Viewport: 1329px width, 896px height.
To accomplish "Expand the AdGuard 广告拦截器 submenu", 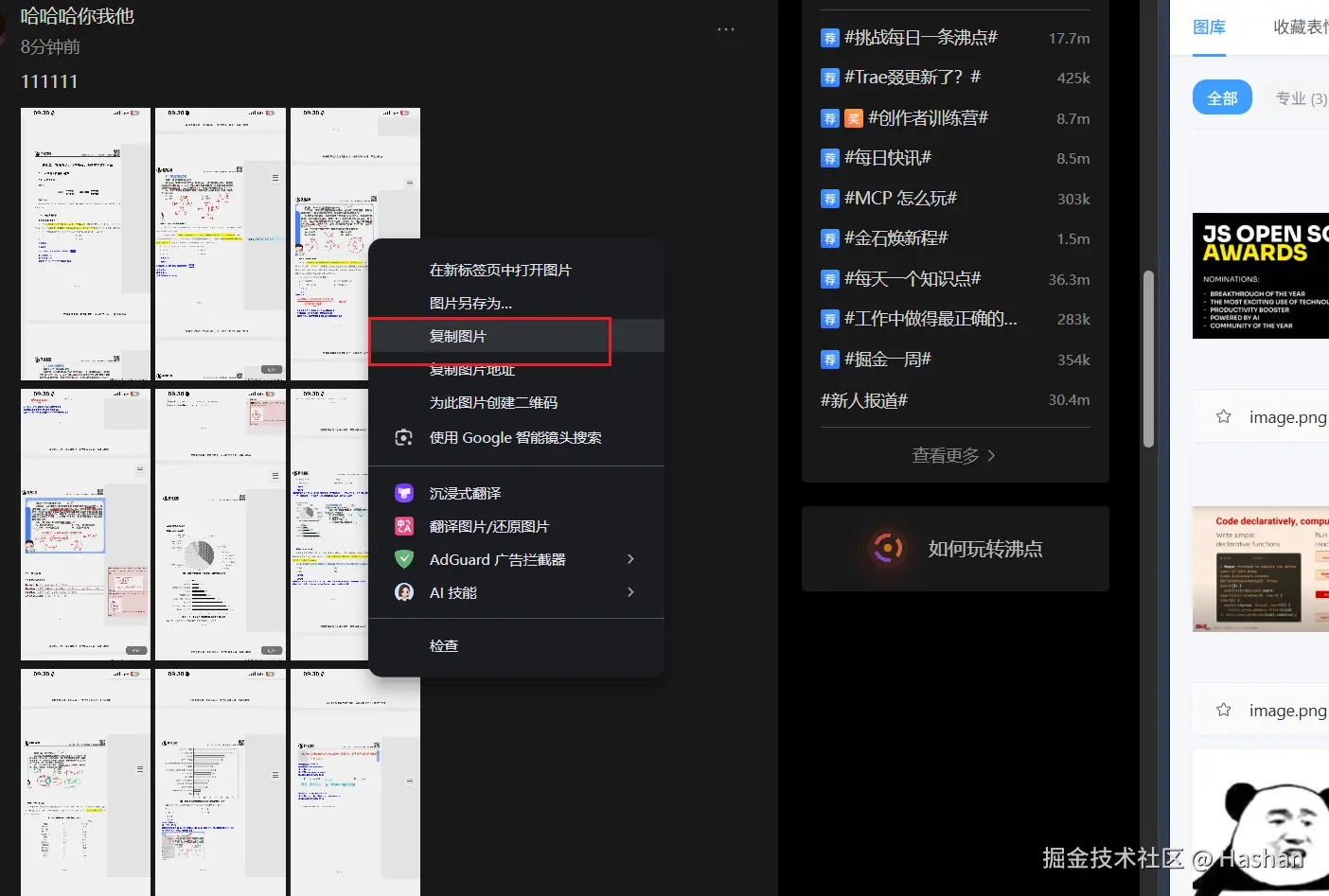I will pyautogui.click(x=631, y=559).
